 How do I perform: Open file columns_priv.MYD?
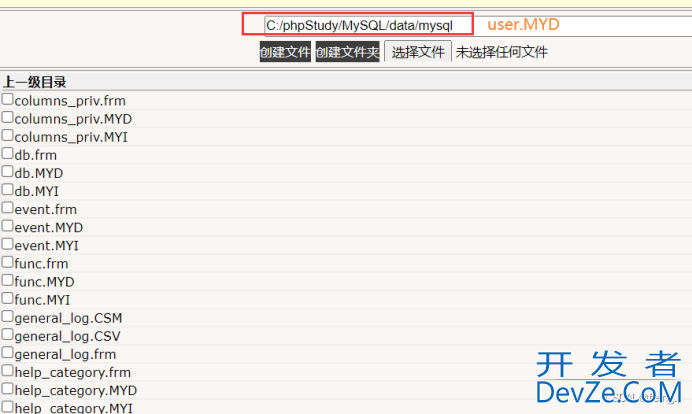click(73, 119)
